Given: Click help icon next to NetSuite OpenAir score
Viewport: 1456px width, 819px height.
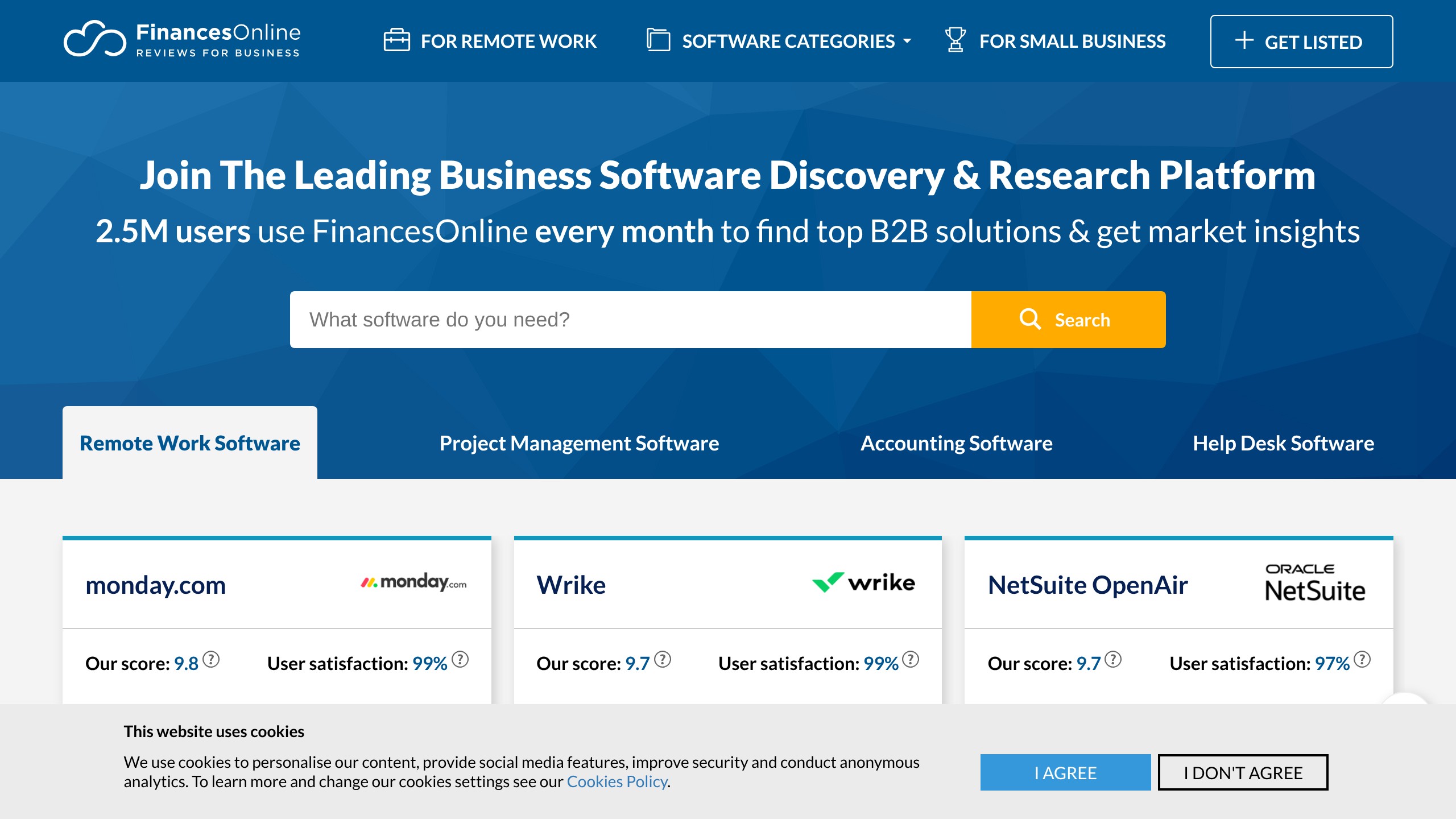Looking at the screenshot, I should [1113, 659].
